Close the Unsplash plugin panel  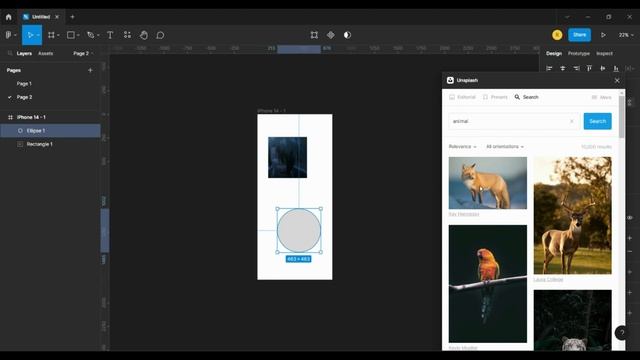pos(617,80)
